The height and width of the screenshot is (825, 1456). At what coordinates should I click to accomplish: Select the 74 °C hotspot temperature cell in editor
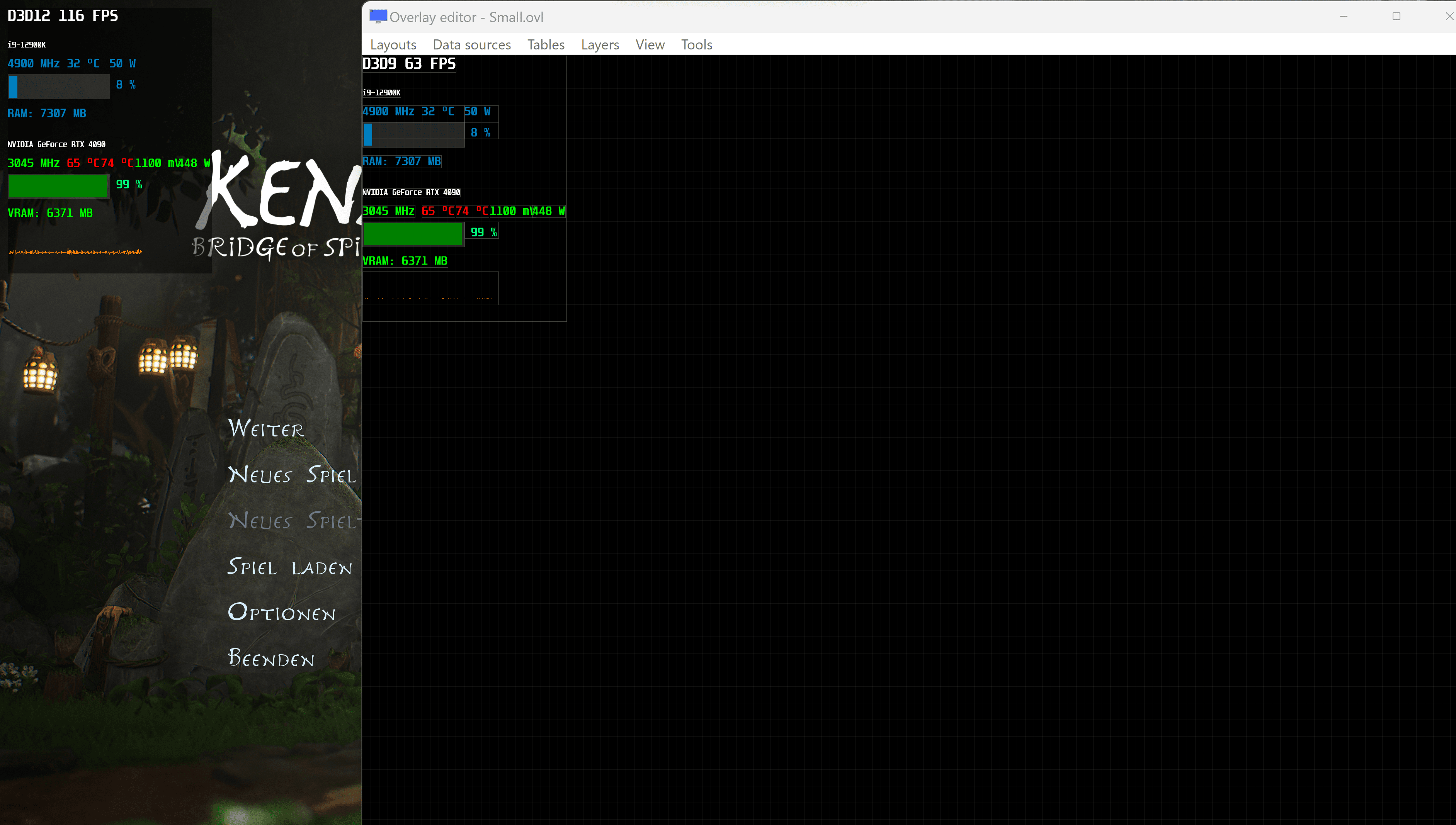coord(473,211)
